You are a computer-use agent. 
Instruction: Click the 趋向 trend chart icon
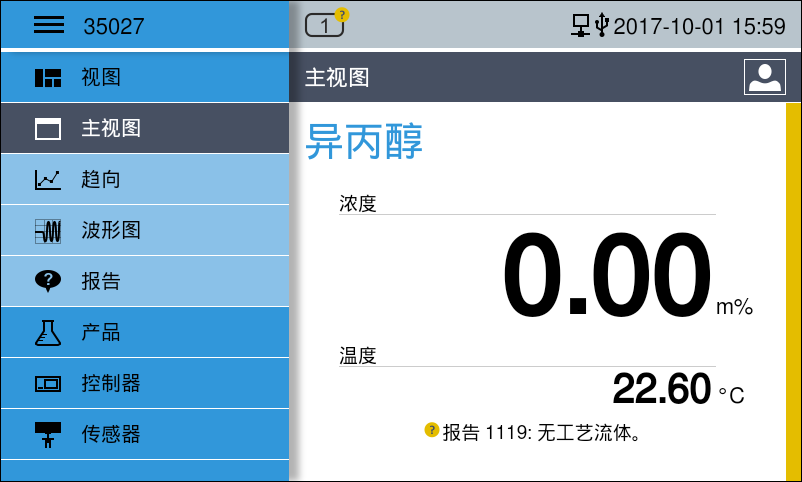[48, 180]
